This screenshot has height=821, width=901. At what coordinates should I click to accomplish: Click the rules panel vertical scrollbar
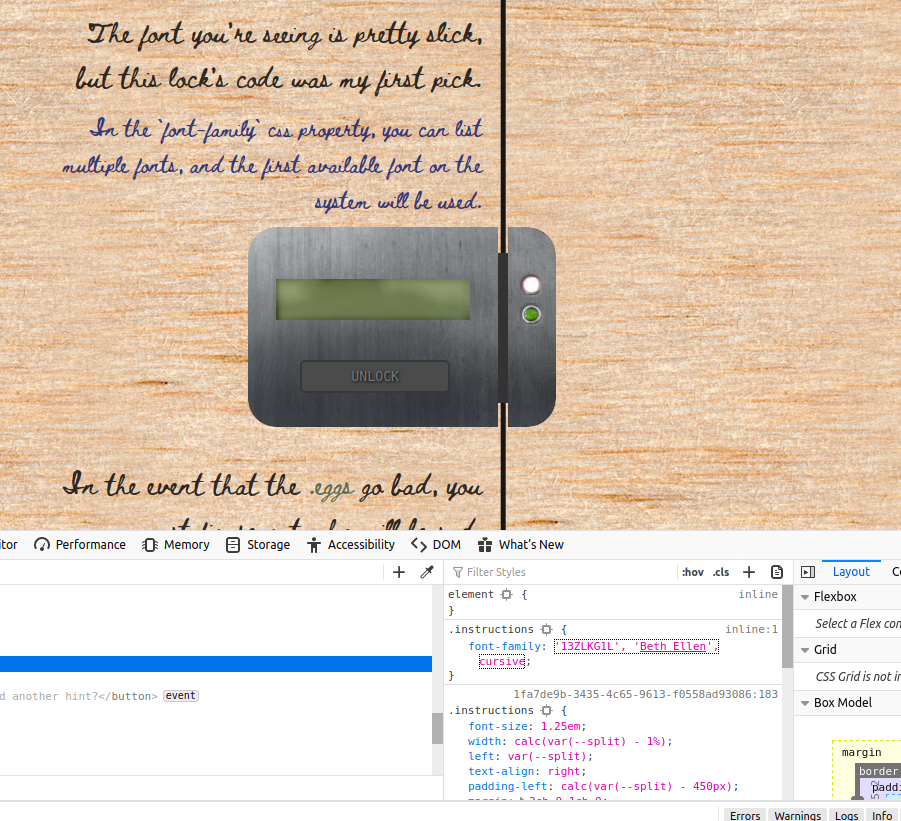coord(787,627)
